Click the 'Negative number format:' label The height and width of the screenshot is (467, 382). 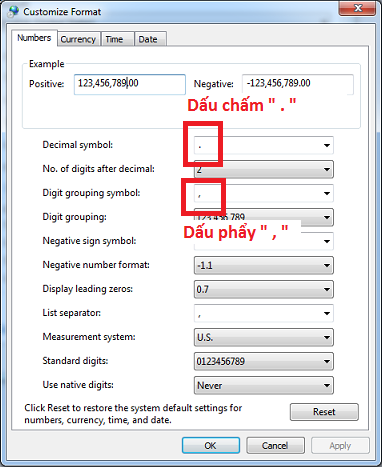pyautogui.click(x=96, y=265)
